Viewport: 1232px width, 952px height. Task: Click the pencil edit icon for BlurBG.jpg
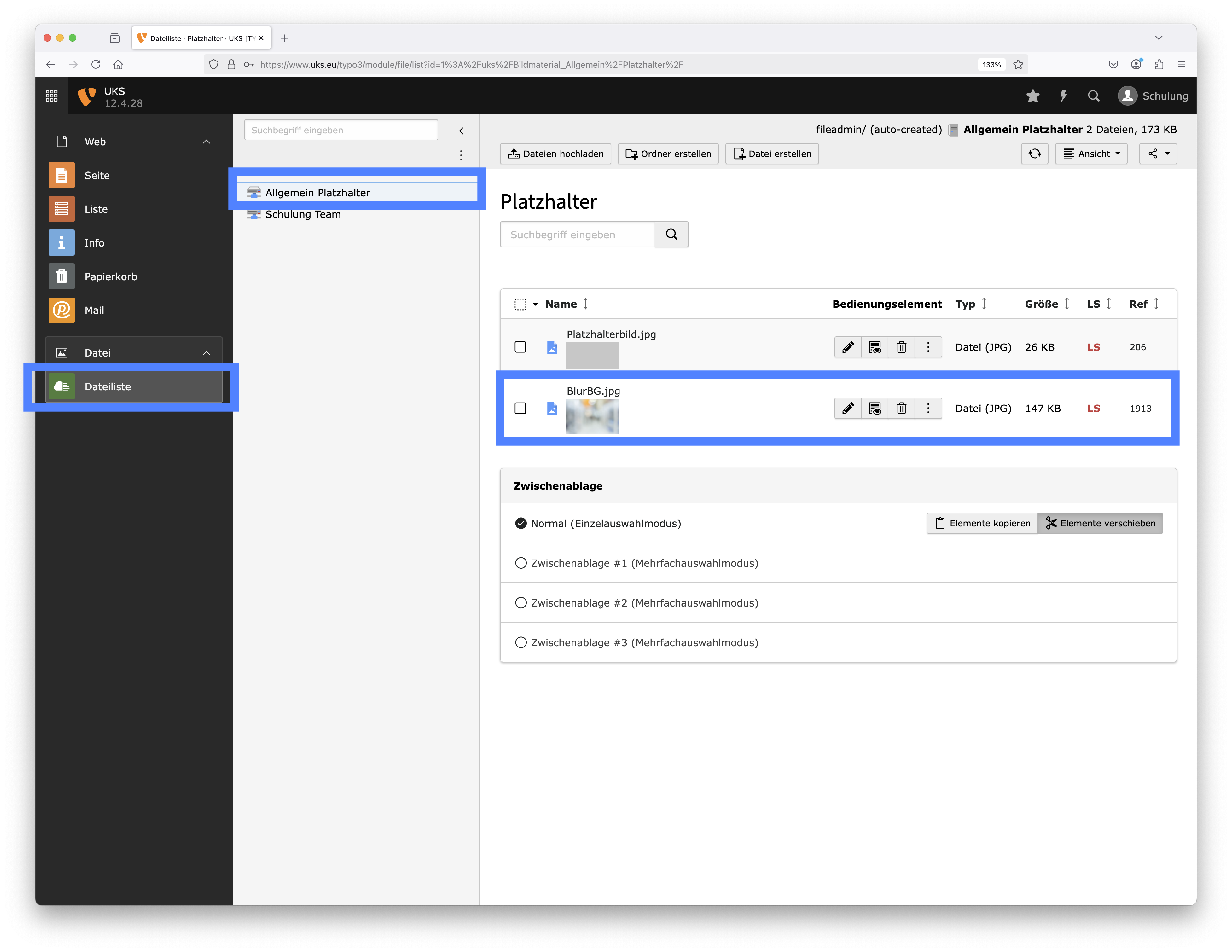847,408
